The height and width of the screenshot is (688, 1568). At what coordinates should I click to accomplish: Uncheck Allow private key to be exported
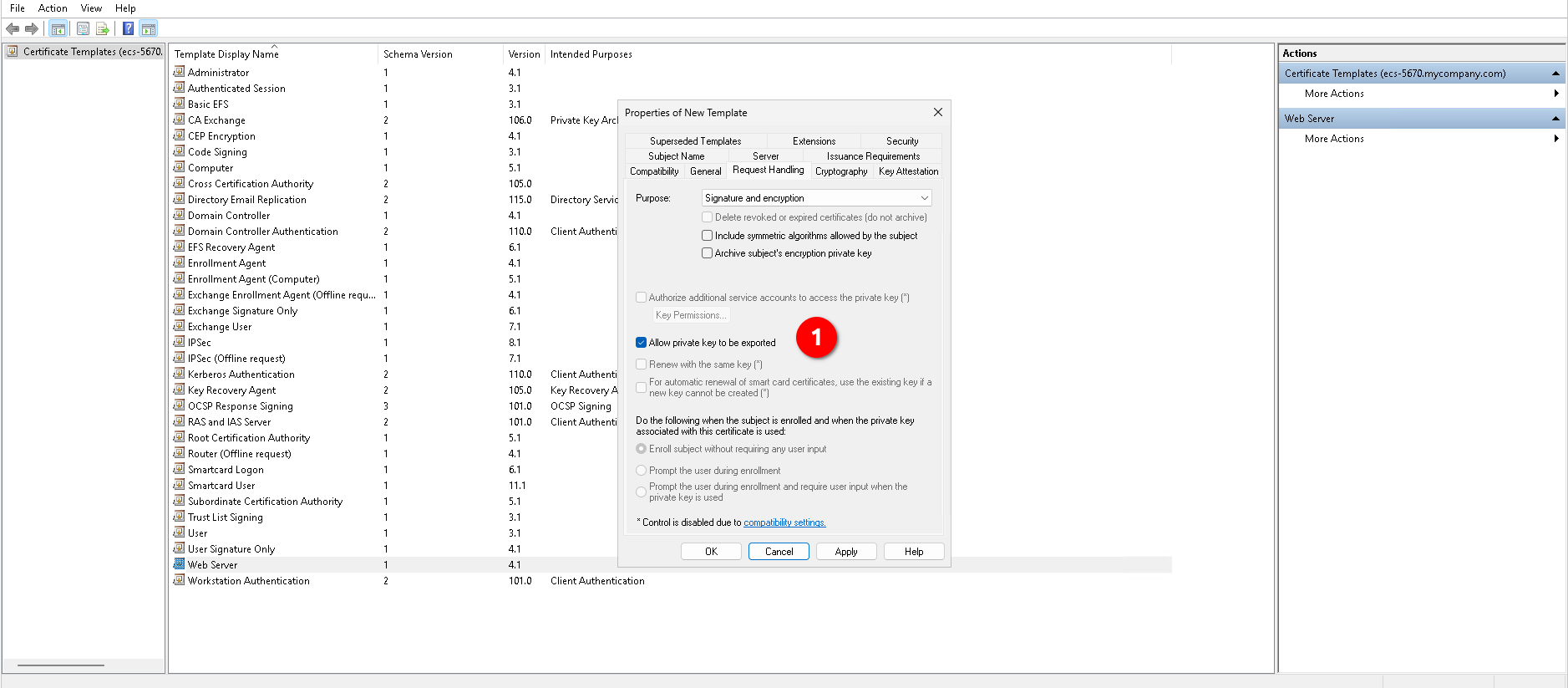642,343
